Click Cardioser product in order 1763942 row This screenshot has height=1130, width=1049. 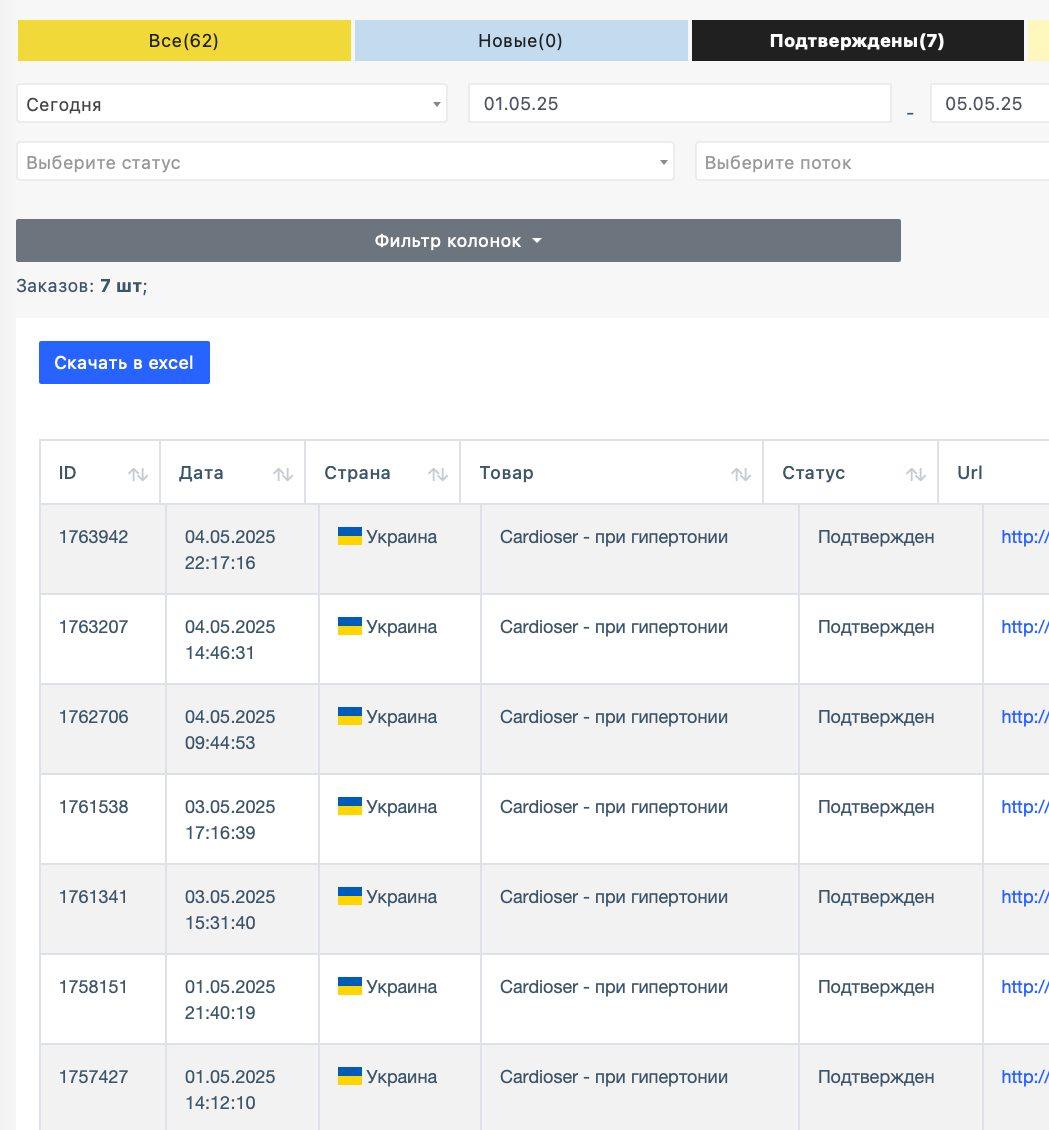pos(614,537)
